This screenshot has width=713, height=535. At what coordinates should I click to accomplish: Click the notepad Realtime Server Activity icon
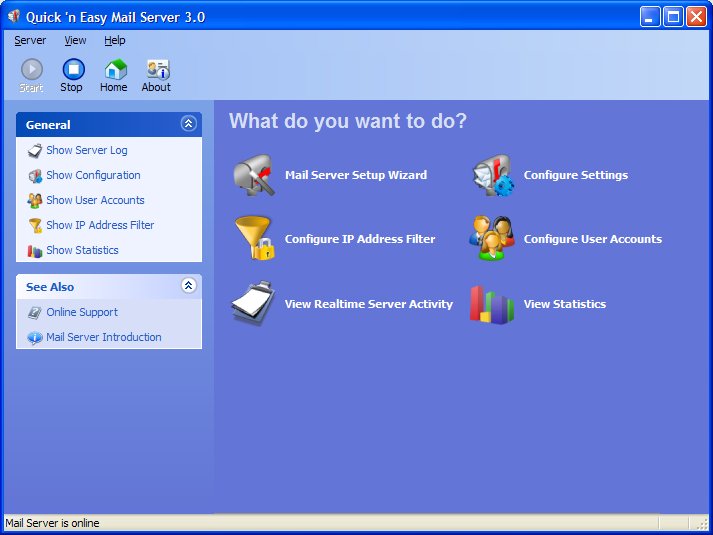253,303
